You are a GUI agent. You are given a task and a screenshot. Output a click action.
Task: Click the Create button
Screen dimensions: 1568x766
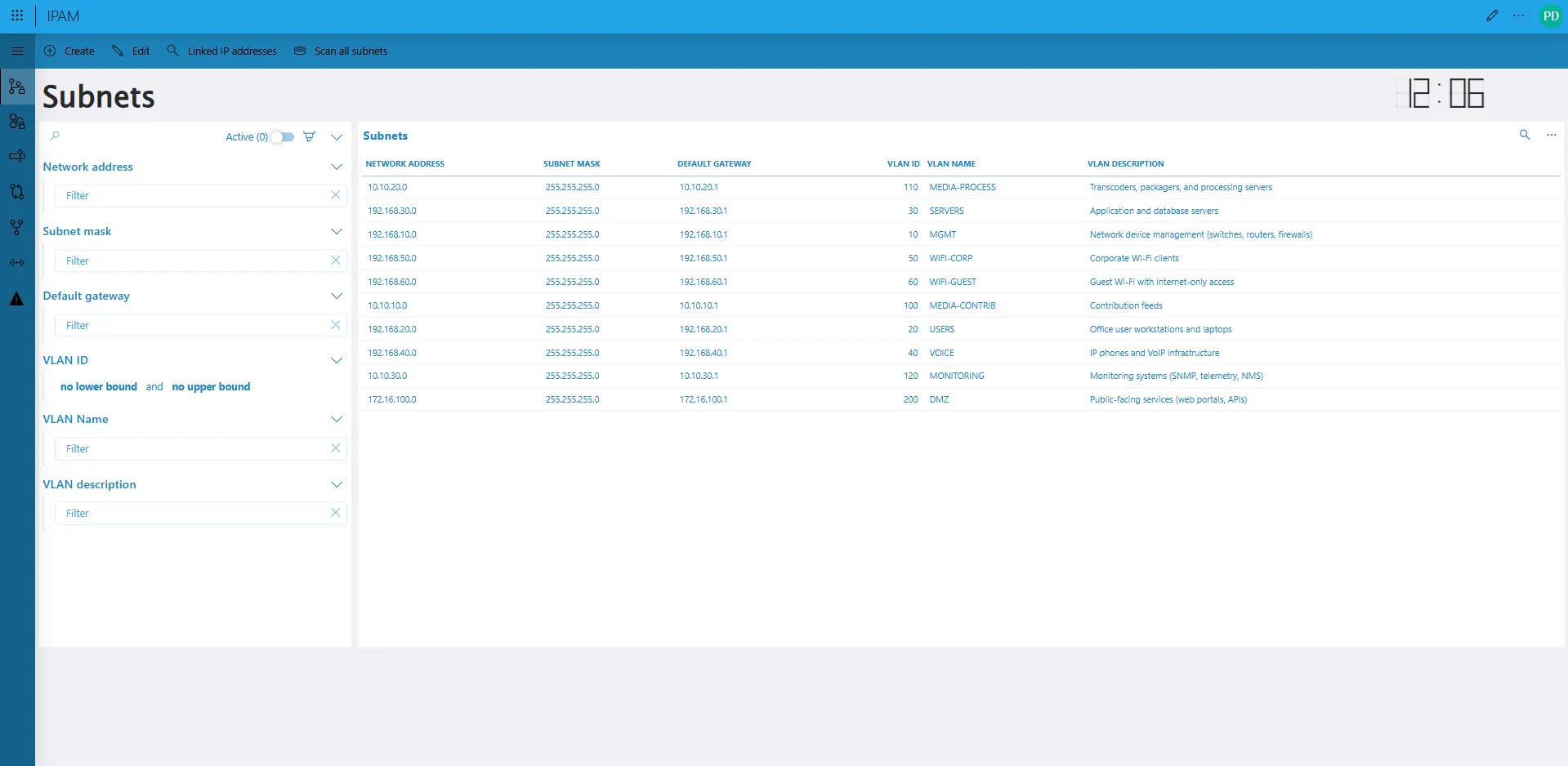pos(69,51)
